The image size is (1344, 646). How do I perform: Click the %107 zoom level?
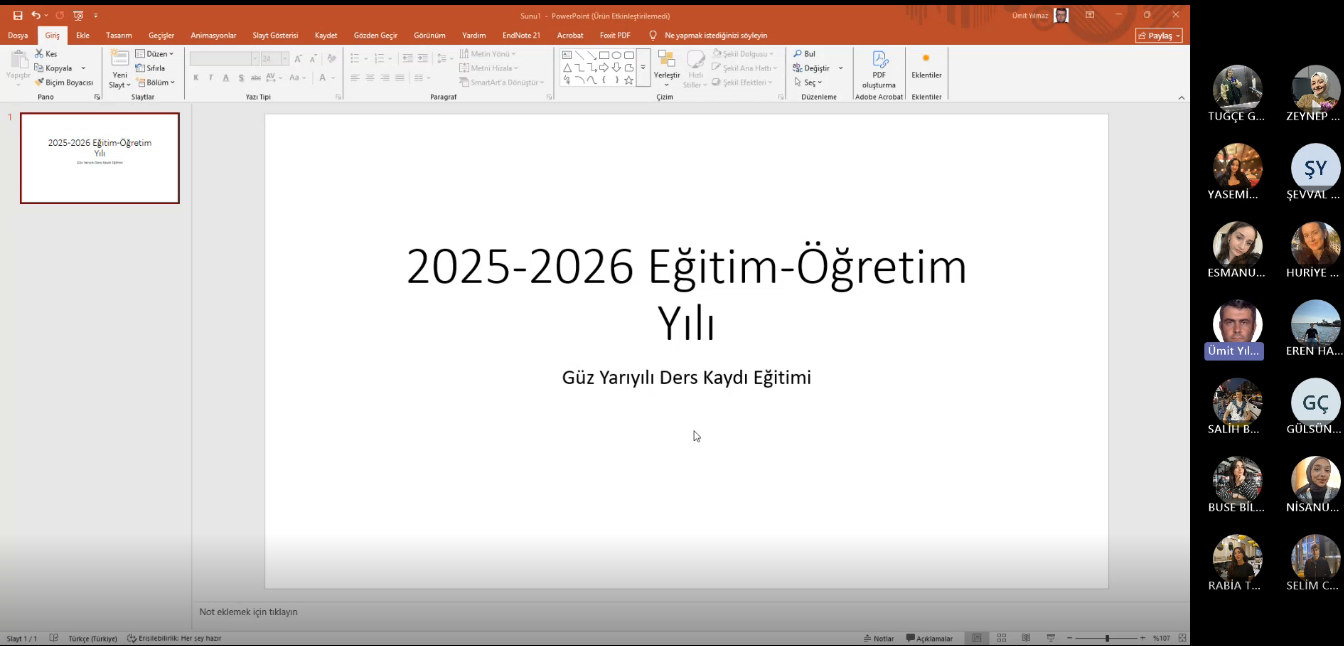(x=1162, y=638)
